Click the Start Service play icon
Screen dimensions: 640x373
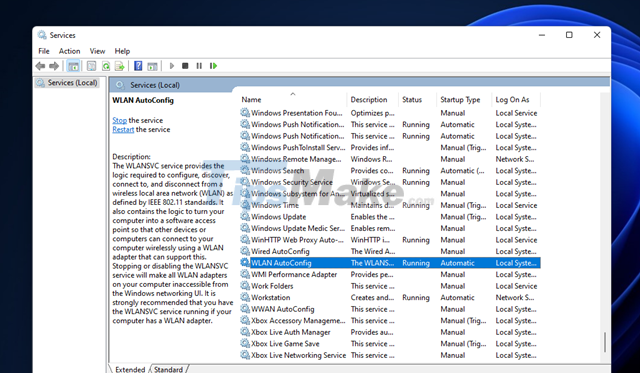pyautogui.click(x=172, y=66)
